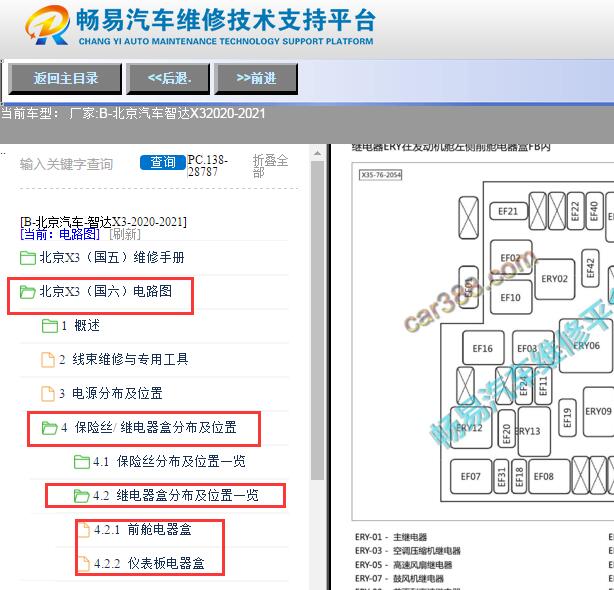Collapse folder icon of 4.2 继电器盒分布及位置一览
This screenshot has width=614, height=590.
(82, 496)
